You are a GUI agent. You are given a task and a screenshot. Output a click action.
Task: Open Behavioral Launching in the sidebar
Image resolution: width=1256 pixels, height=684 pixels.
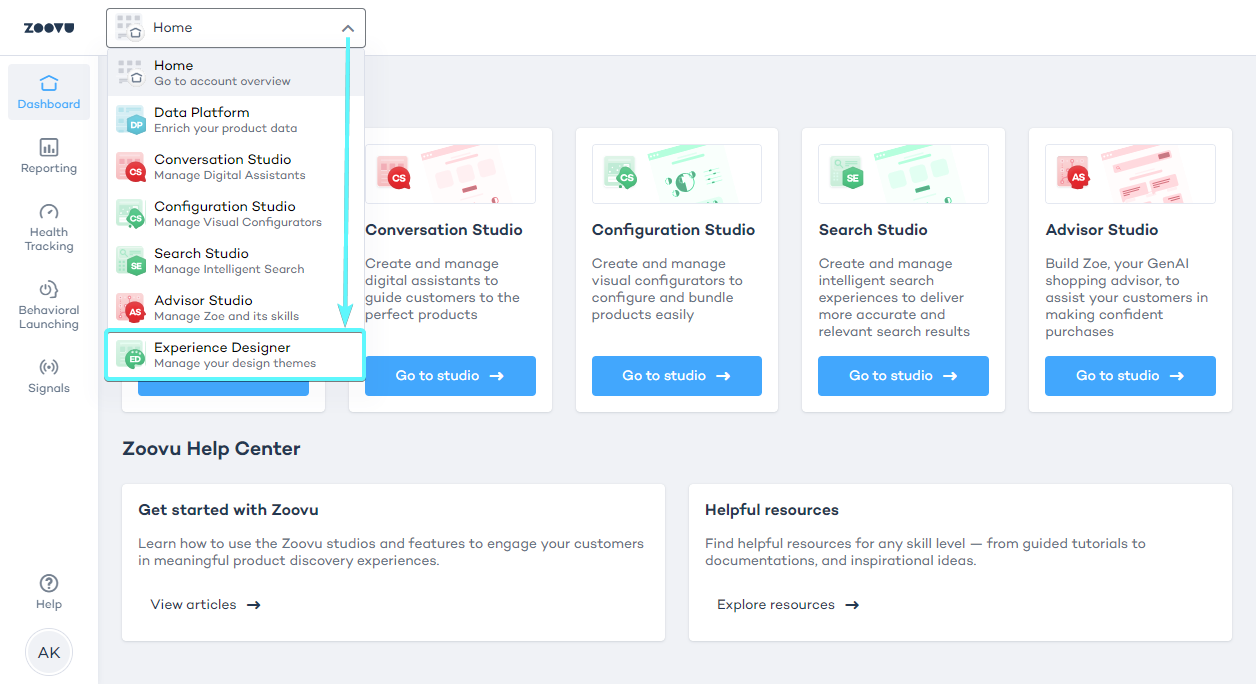coord(49,305)
